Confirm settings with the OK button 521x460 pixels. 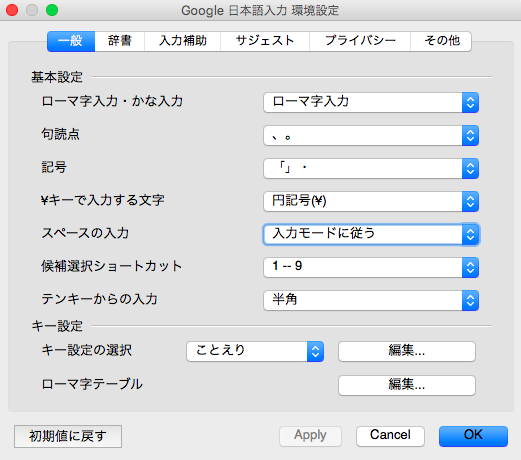(x=473, y=436)
